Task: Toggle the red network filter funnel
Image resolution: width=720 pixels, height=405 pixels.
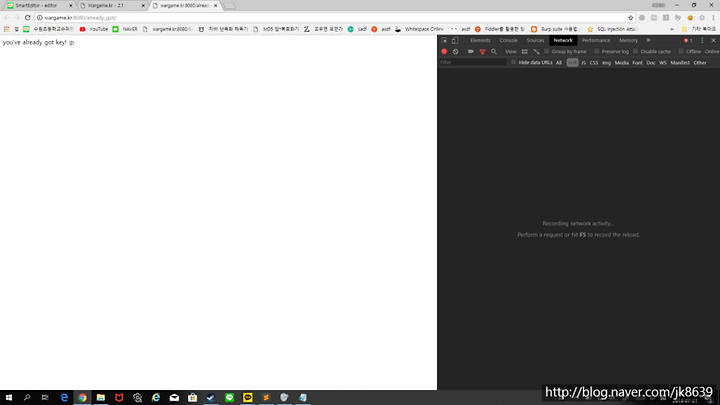Action: coord(482,51)
